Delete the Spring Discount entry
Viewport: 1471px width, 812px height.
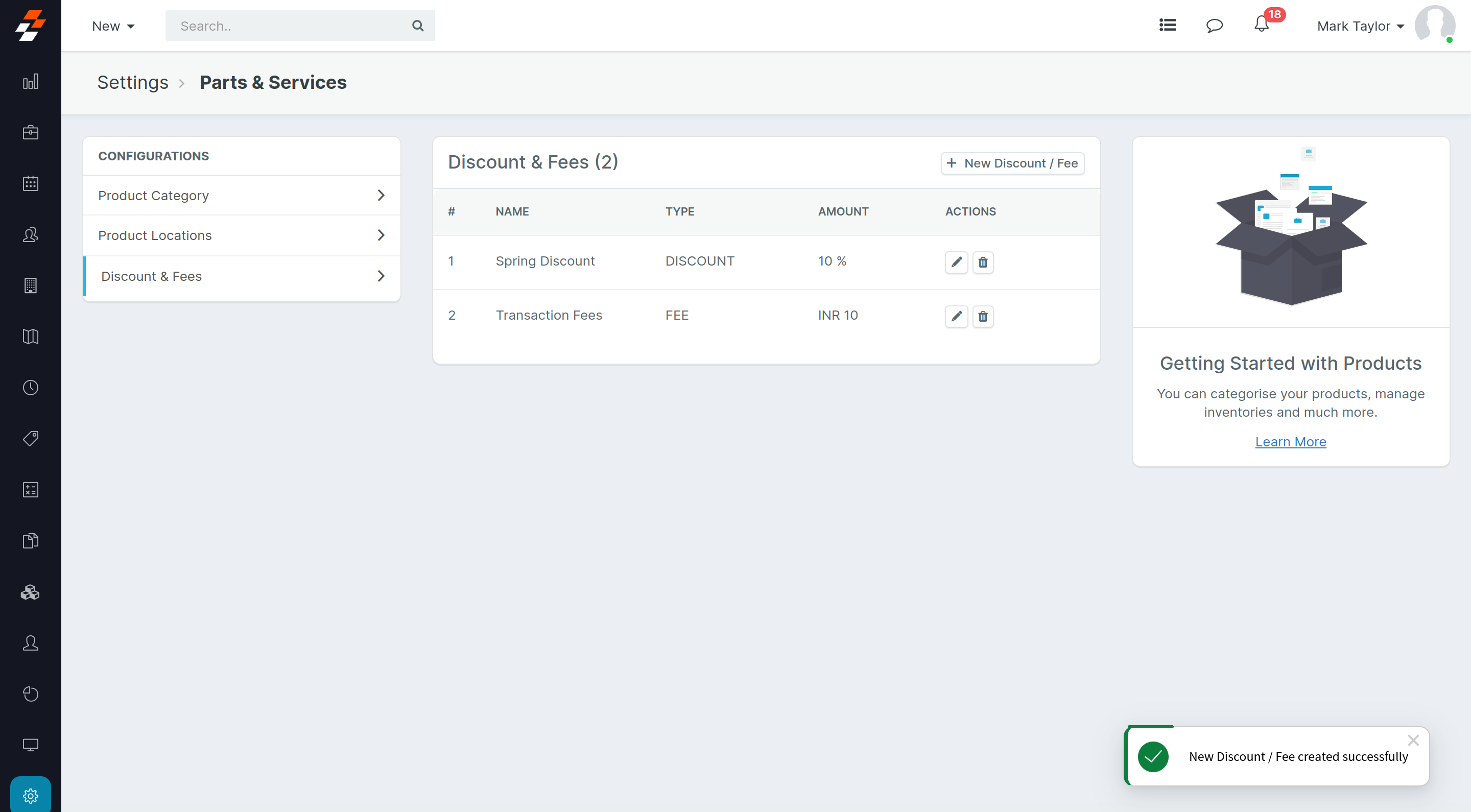point(983,262)
